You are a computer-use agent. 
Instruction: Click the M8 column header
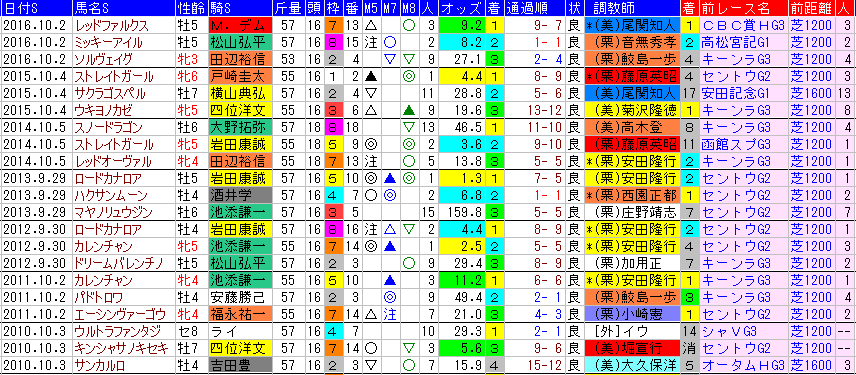click(408, 9)
